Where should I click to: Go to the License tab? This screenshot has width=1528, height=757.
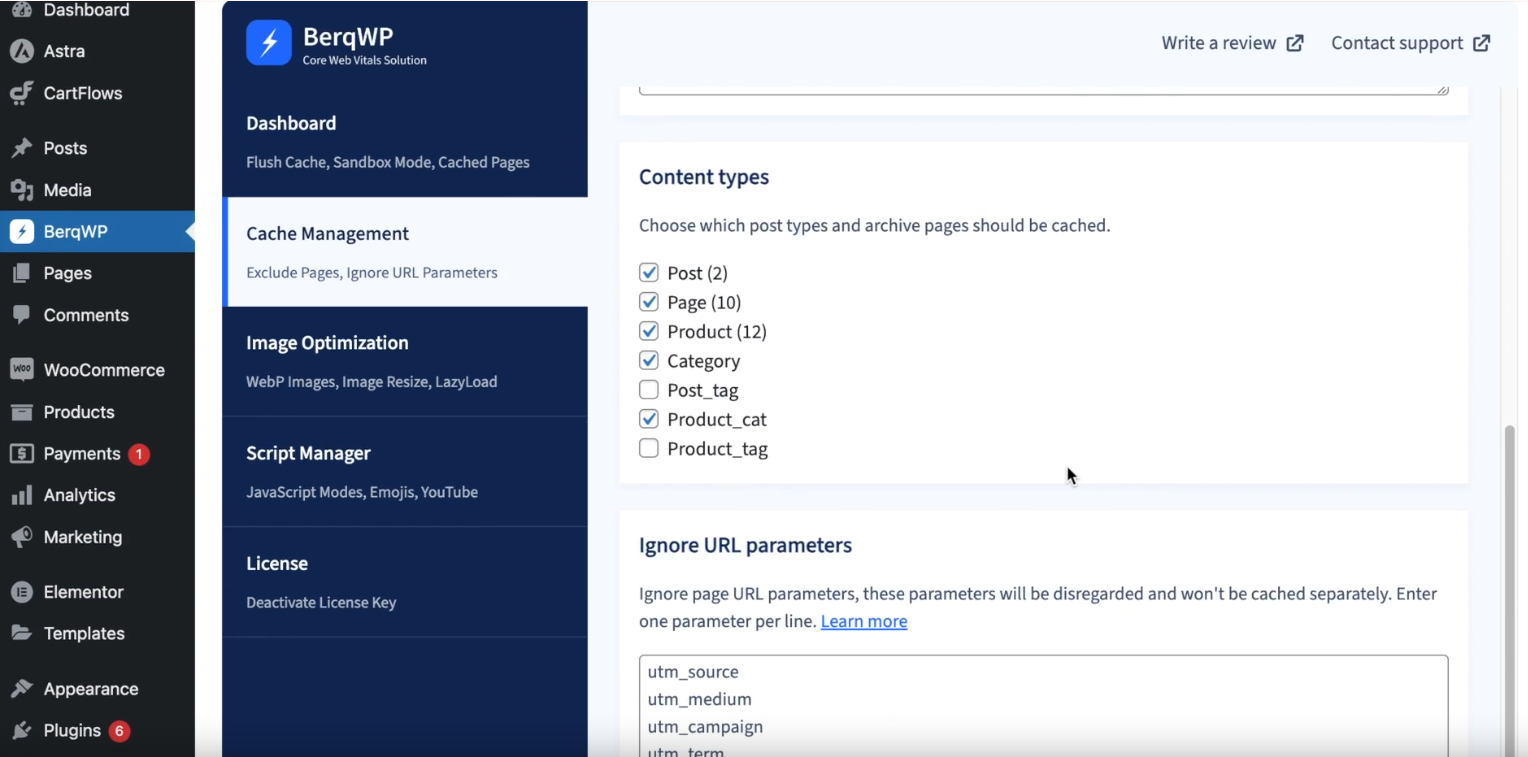[x=405, y=582]
